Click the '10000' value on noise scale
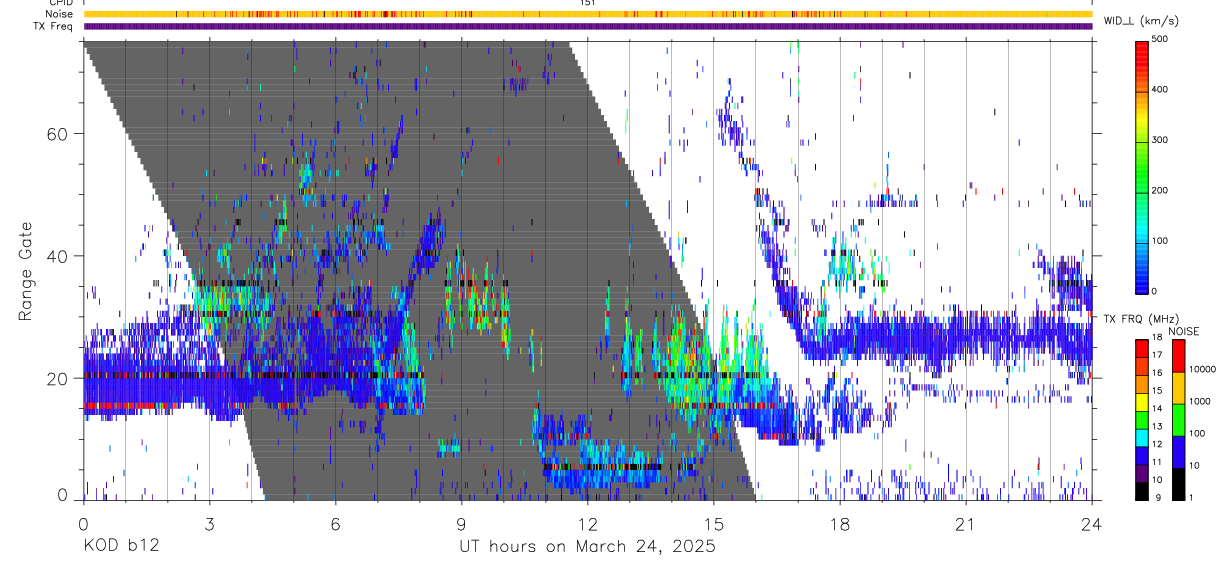Viewport: 1228px width, 567px height. [x=1202, y=370]
